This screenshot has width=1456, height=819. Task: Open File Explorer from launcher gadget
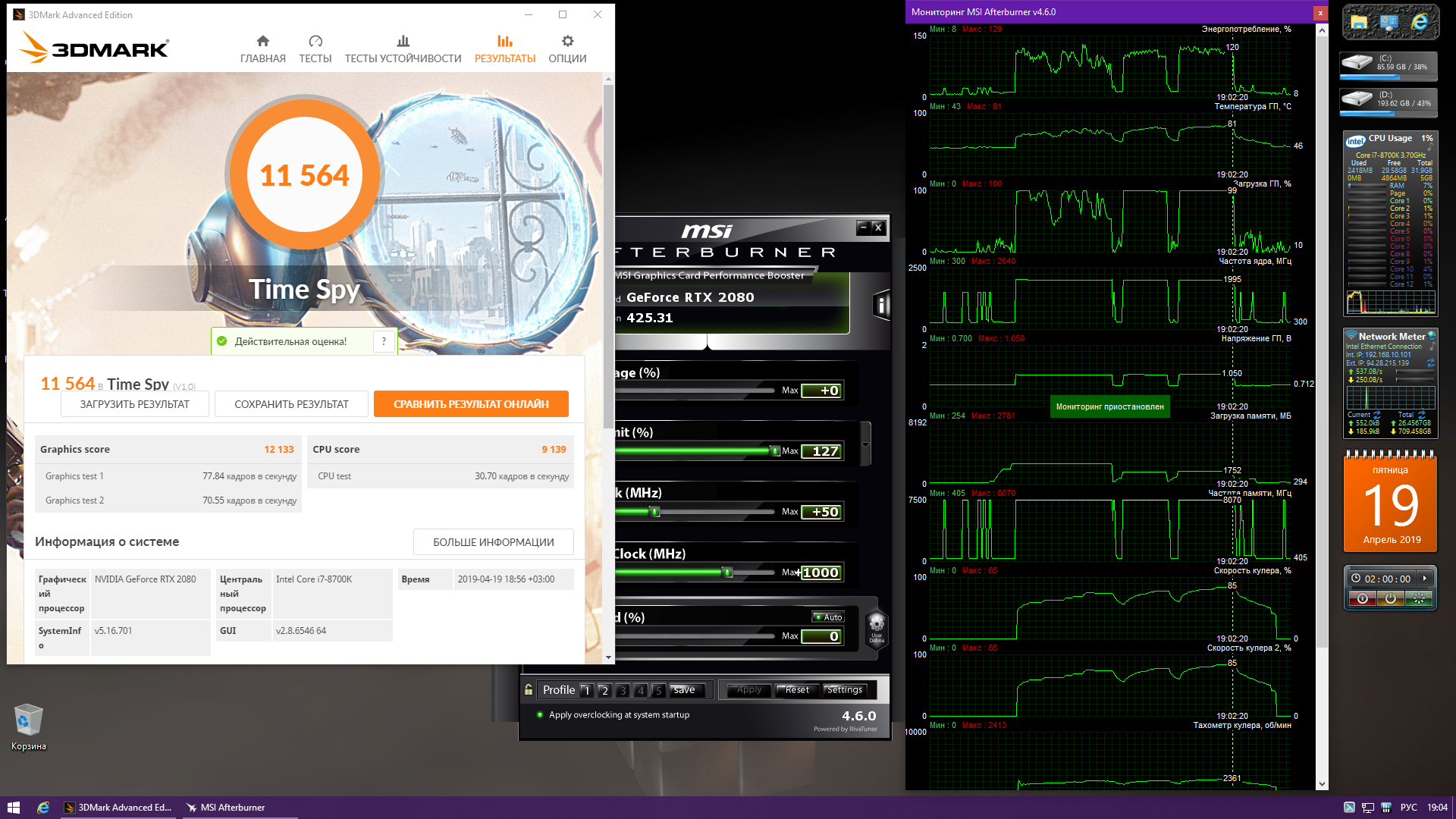pyautogui.click(x=1359, y=23)
